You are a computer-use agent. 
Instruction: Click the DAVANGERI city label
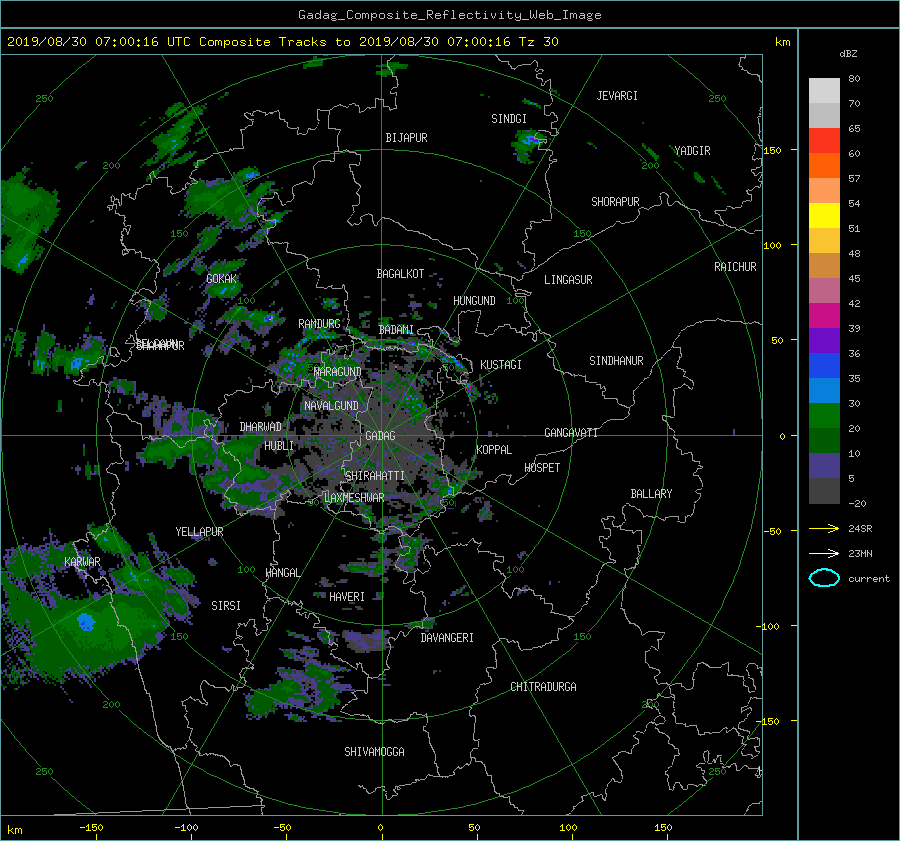pyautogui.click(x=447, y=638)
